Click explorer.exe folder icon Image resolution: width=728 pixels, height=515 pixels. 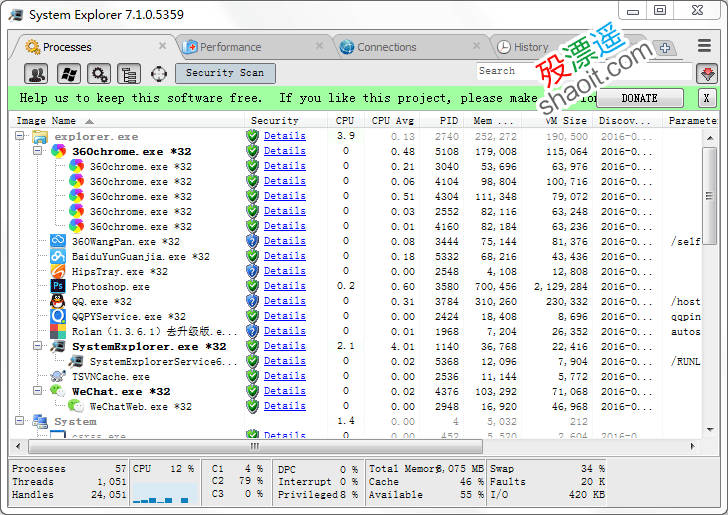40,137
